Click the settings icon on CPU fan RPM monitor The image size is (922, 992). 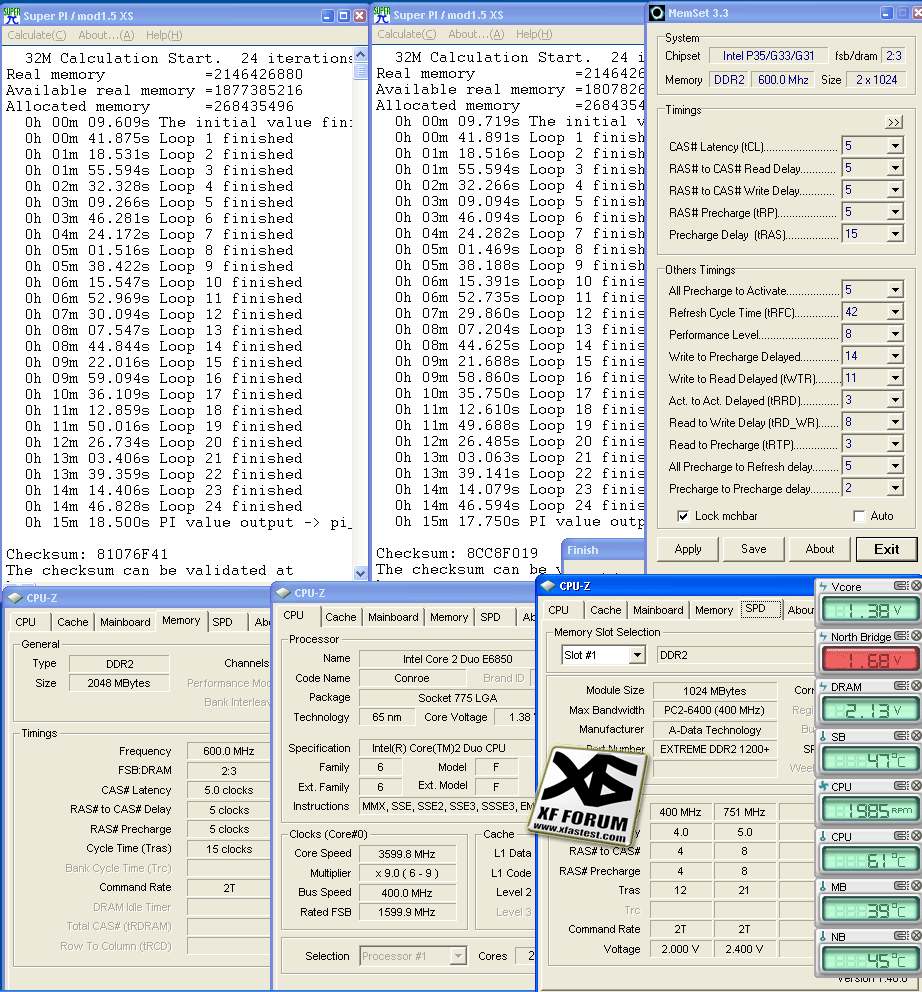pos(901,787)
